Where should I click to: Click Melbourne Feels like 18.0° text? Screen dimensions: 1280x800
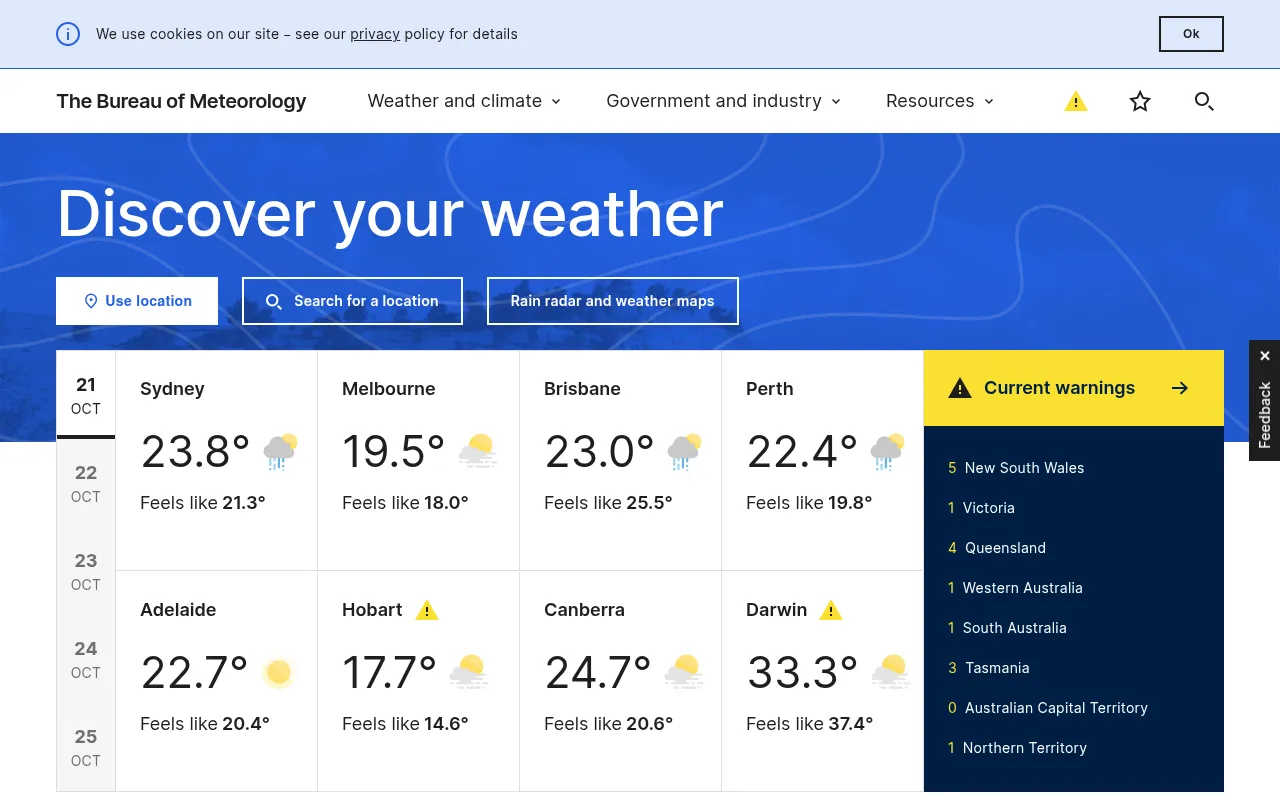coord(405,503)
